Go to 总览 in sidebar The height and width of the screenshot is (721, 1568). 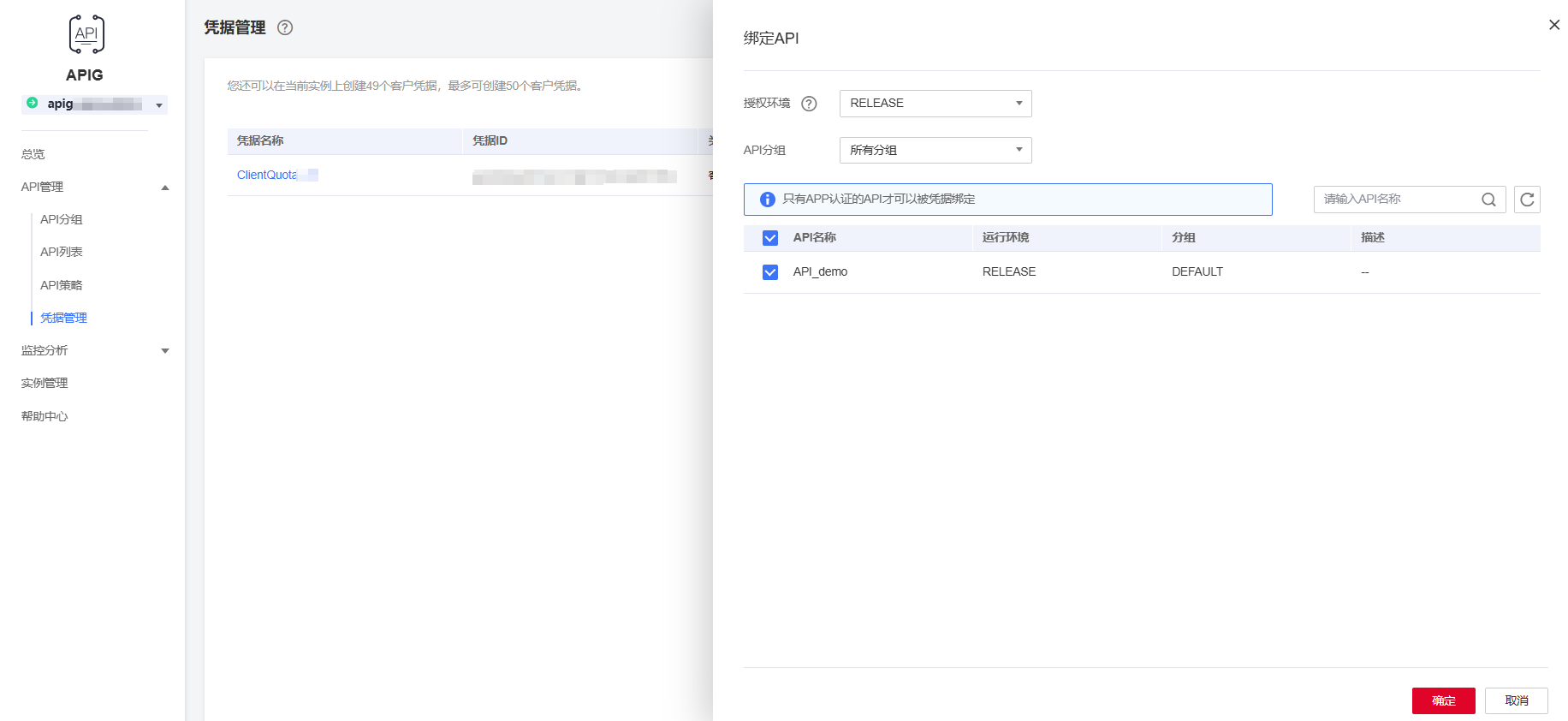pos(33,154)
